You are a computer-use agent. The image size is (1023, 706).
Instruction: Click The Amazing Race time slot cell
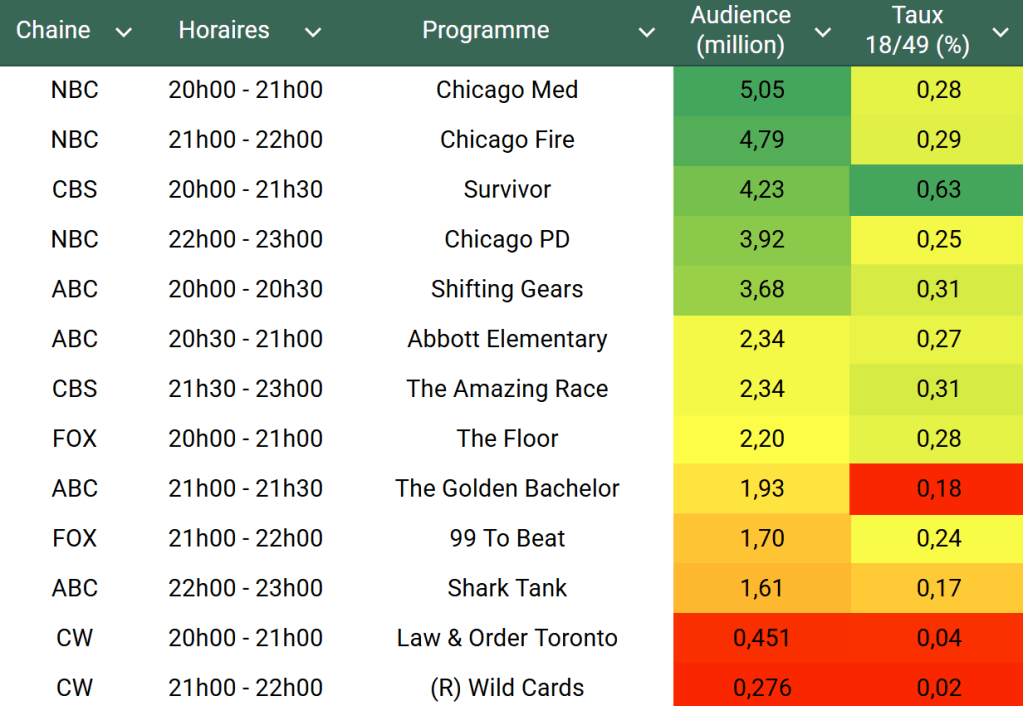coord(245,389)
